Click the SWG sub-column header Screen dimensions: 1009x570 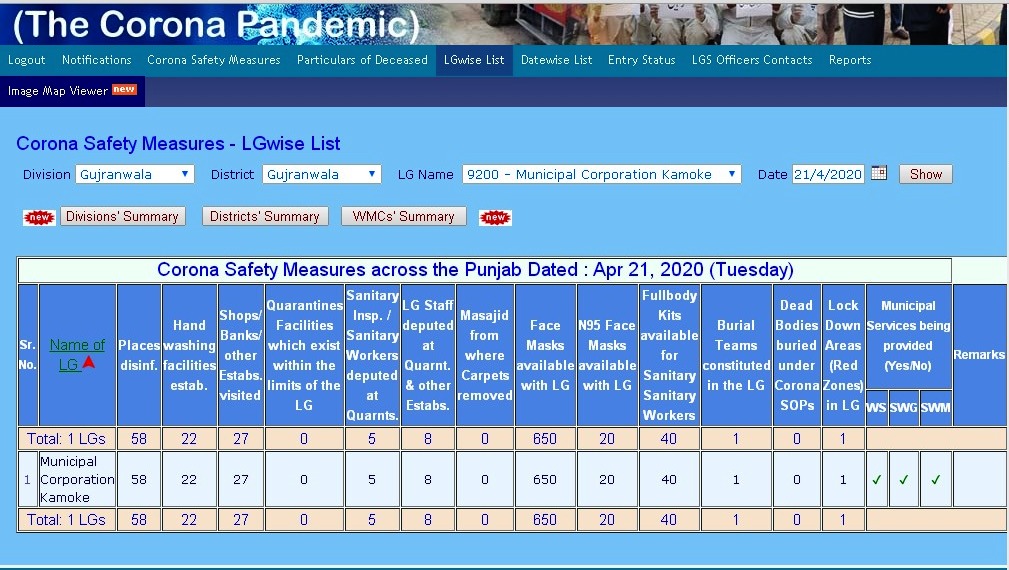click(903, 407)
